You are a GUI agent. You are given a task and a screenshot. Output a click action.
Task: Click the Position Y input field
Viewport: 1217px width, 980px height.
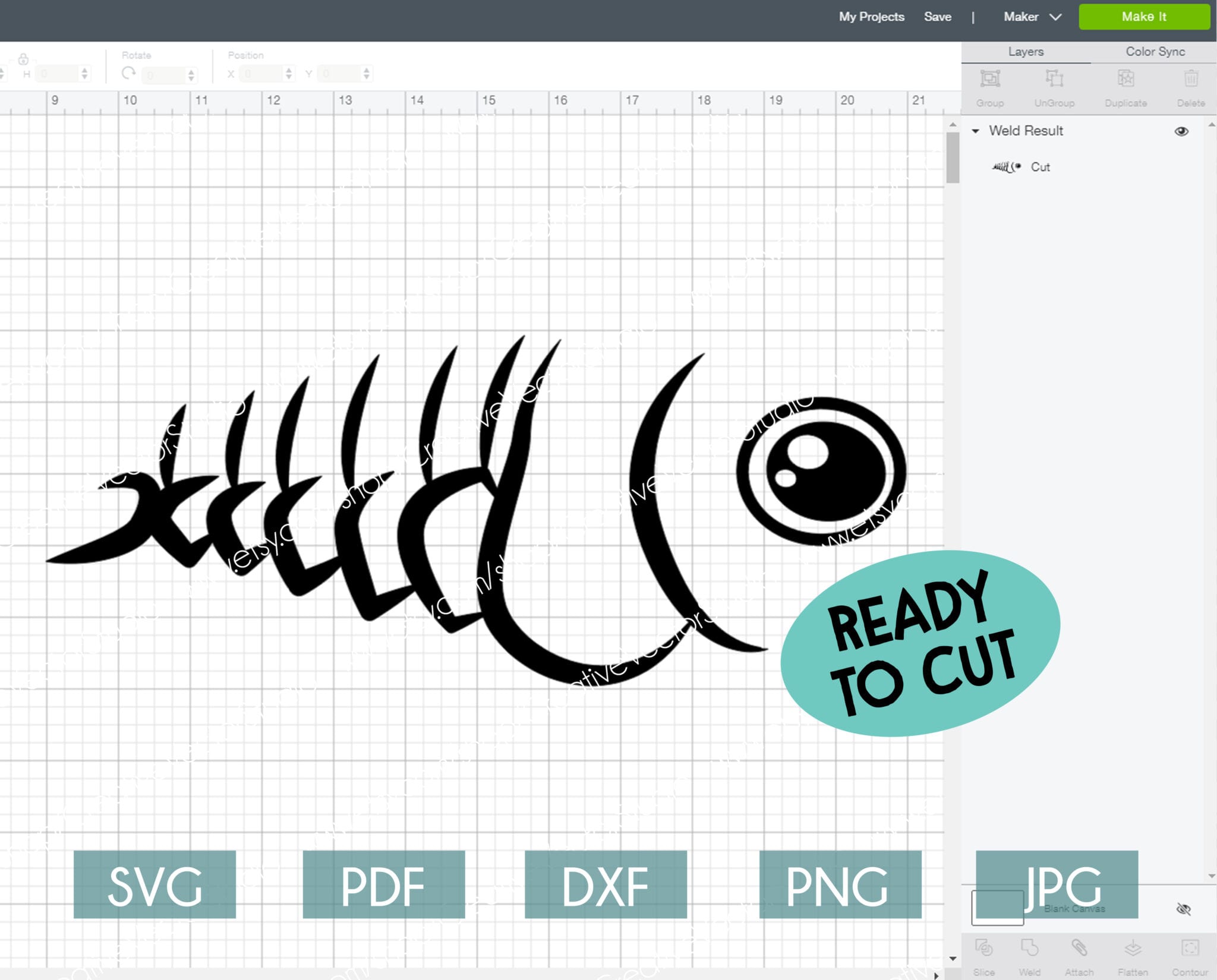[340, 74]
